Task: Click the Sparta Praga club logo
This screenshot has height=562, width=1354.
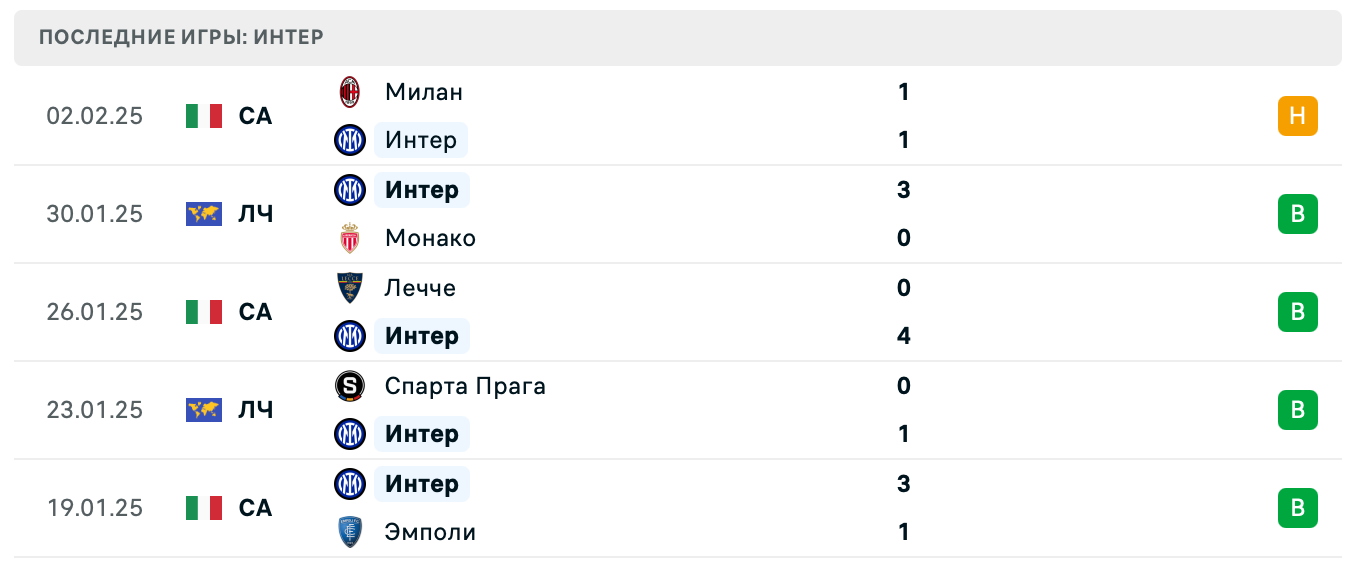Action: coord(350,386)
